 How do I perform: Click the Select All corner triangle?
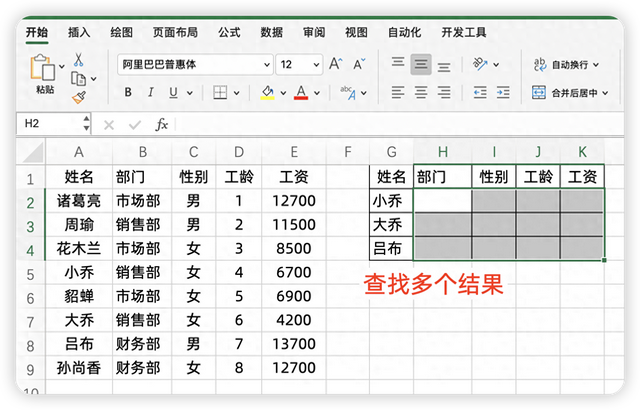tap(31, 152)
